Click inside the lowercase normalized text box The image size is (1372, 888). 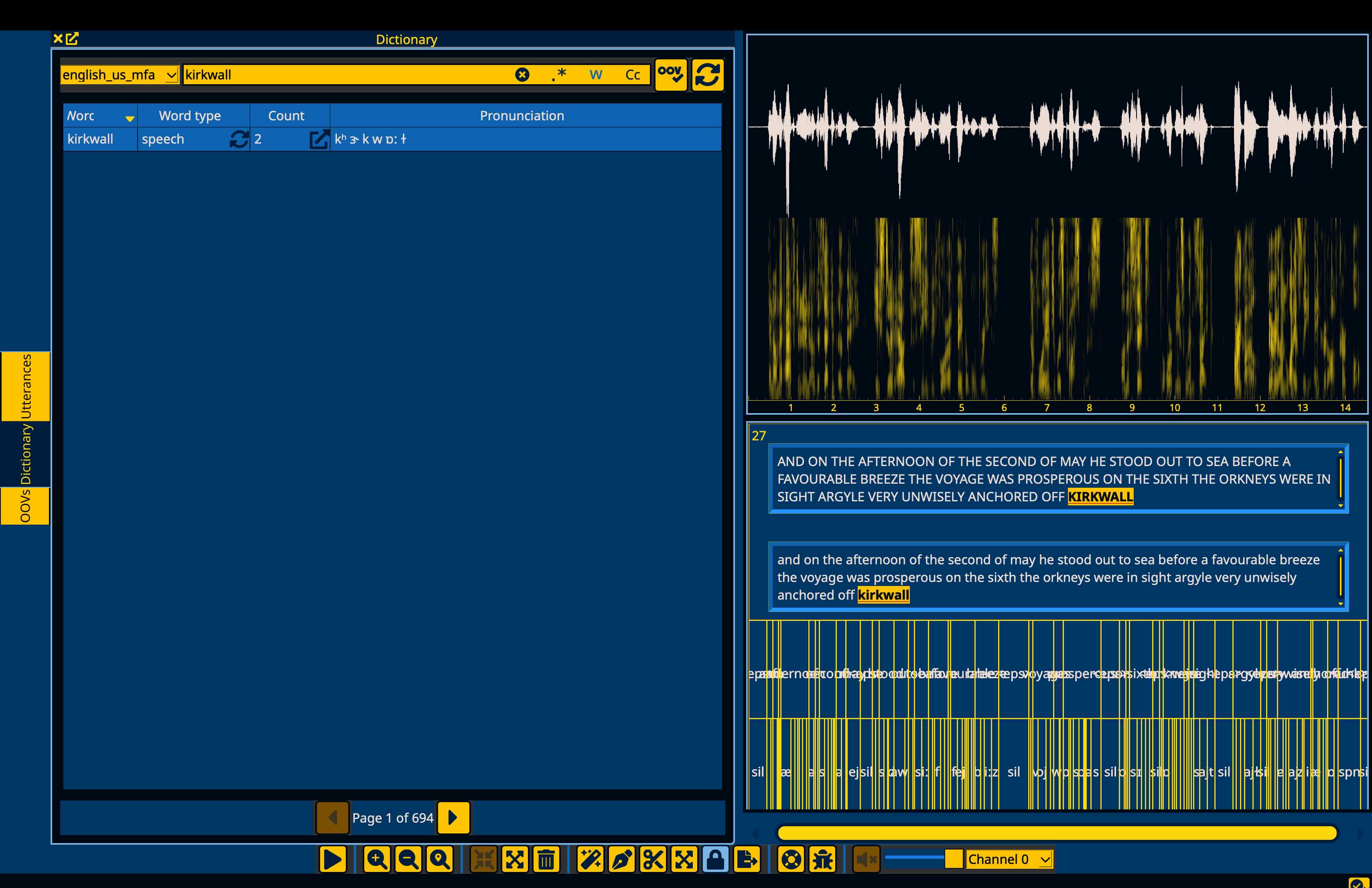pyautogui.click(x=1058, y=577)
